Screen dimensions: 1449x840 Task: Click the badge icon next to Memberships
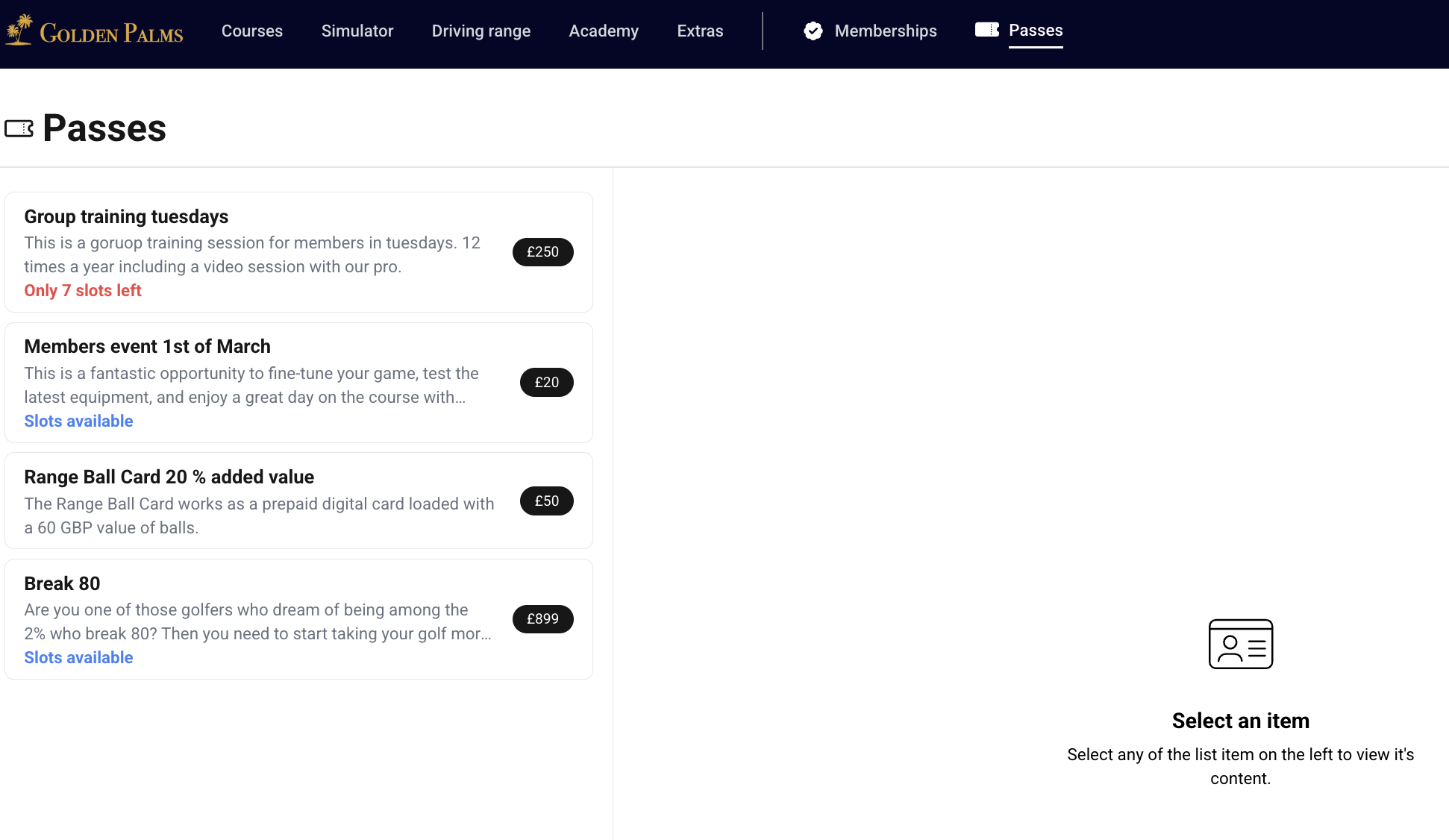point(813,31)
